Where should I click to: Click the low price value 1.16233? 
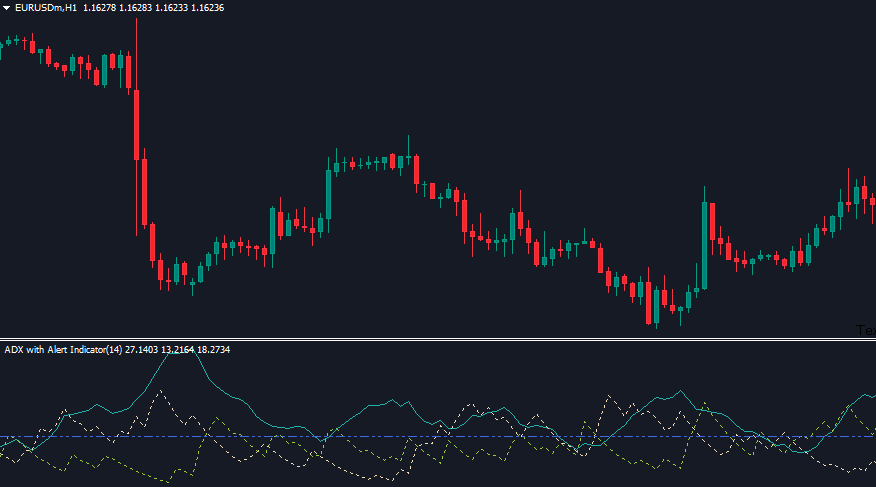pyautogui.click(x=172, y=8)
